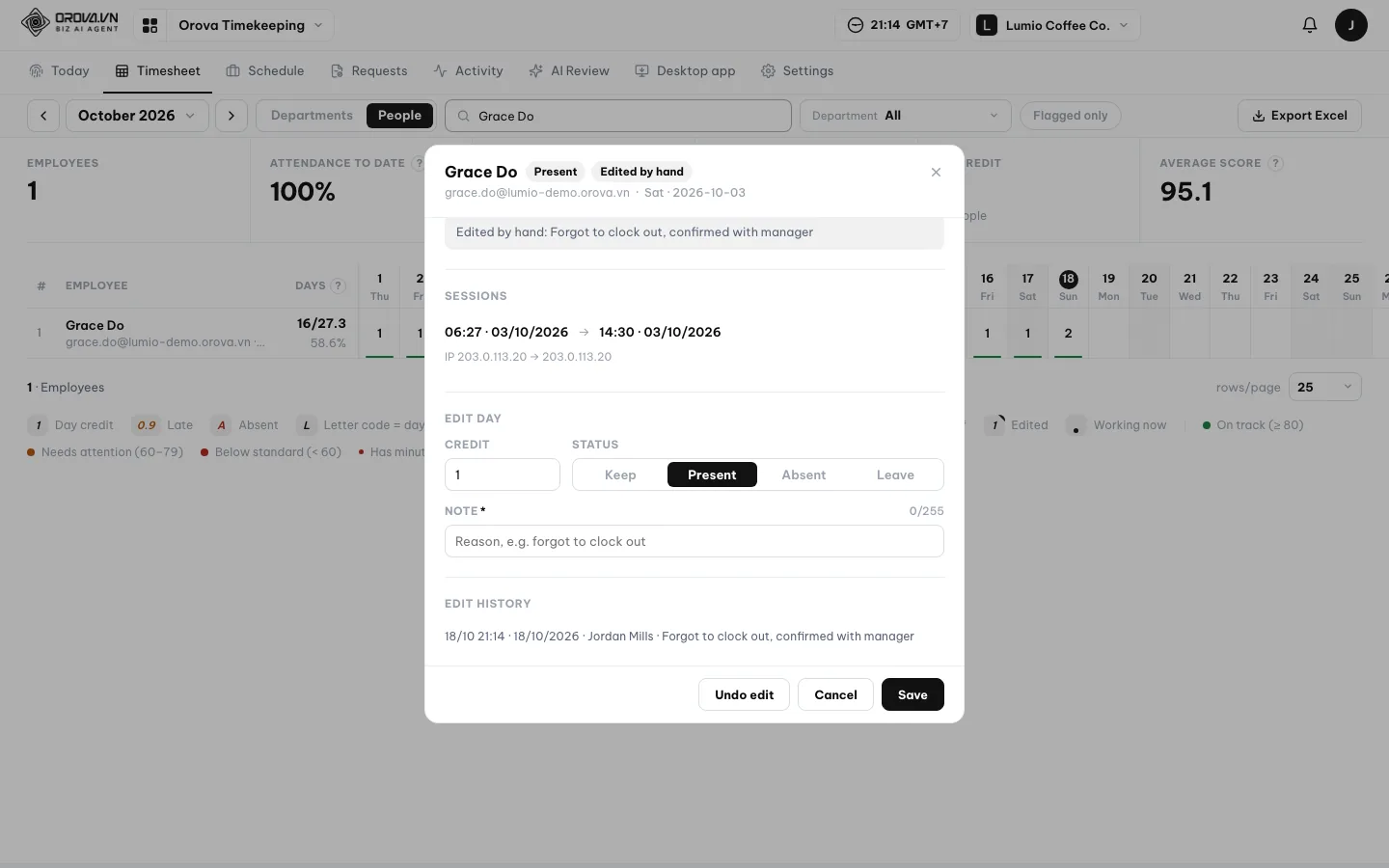The height and width of the screenshot is (868, 1389).
Task: Switch view to Departments
Action: pos(312,116)
